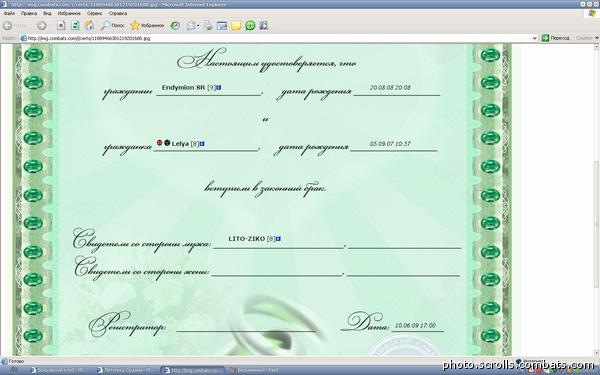Open info icon next to LITO-ZIKO
The image size is (600, 375).
278,239
